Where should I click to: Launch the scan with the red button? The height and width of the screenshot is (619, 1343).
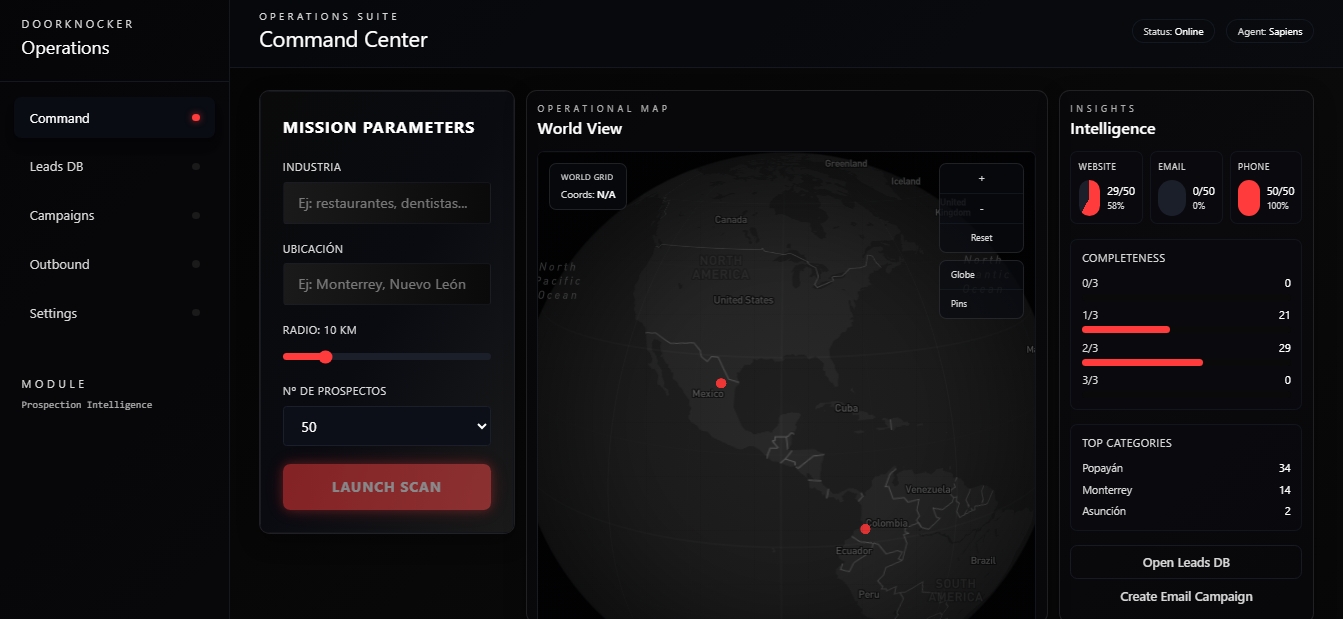pos(387,487)
